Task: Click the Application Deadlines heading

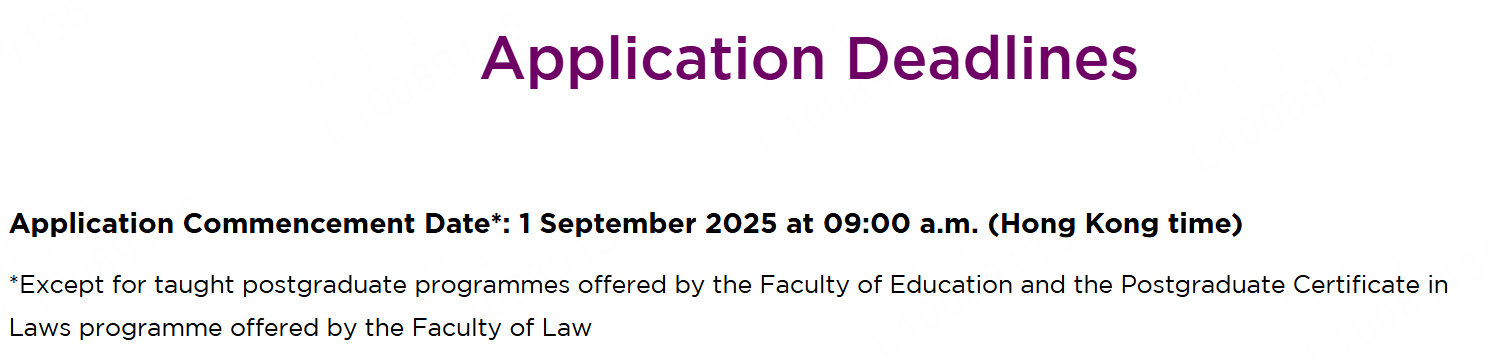Action: coord(809,59)
